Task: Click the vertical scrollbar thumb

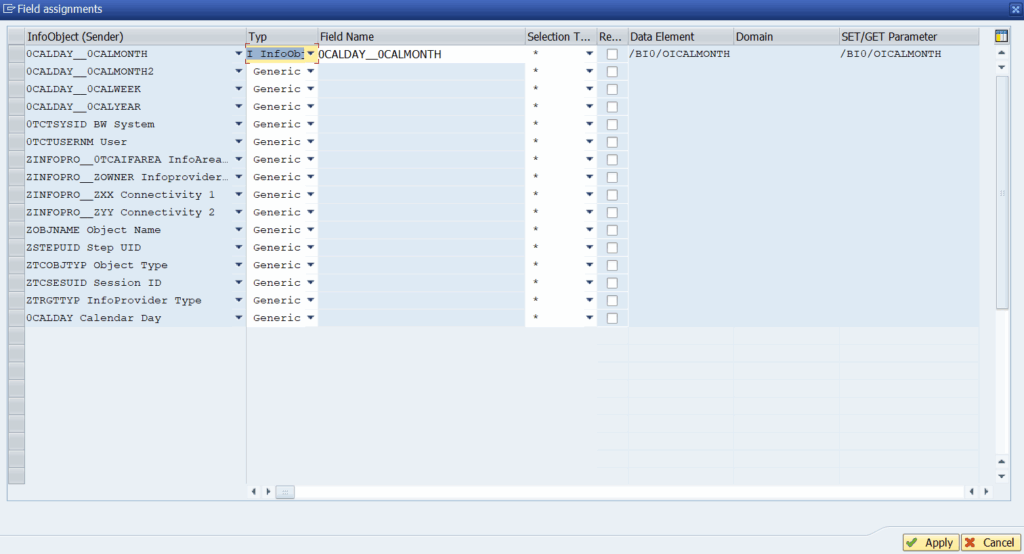Action: pos(1002,192)
